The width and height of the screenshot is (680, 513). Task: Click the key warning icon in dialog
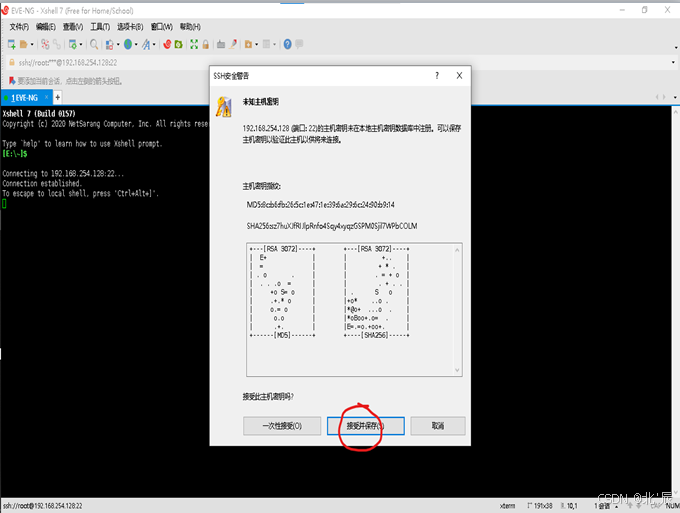(x=224, y=107)
